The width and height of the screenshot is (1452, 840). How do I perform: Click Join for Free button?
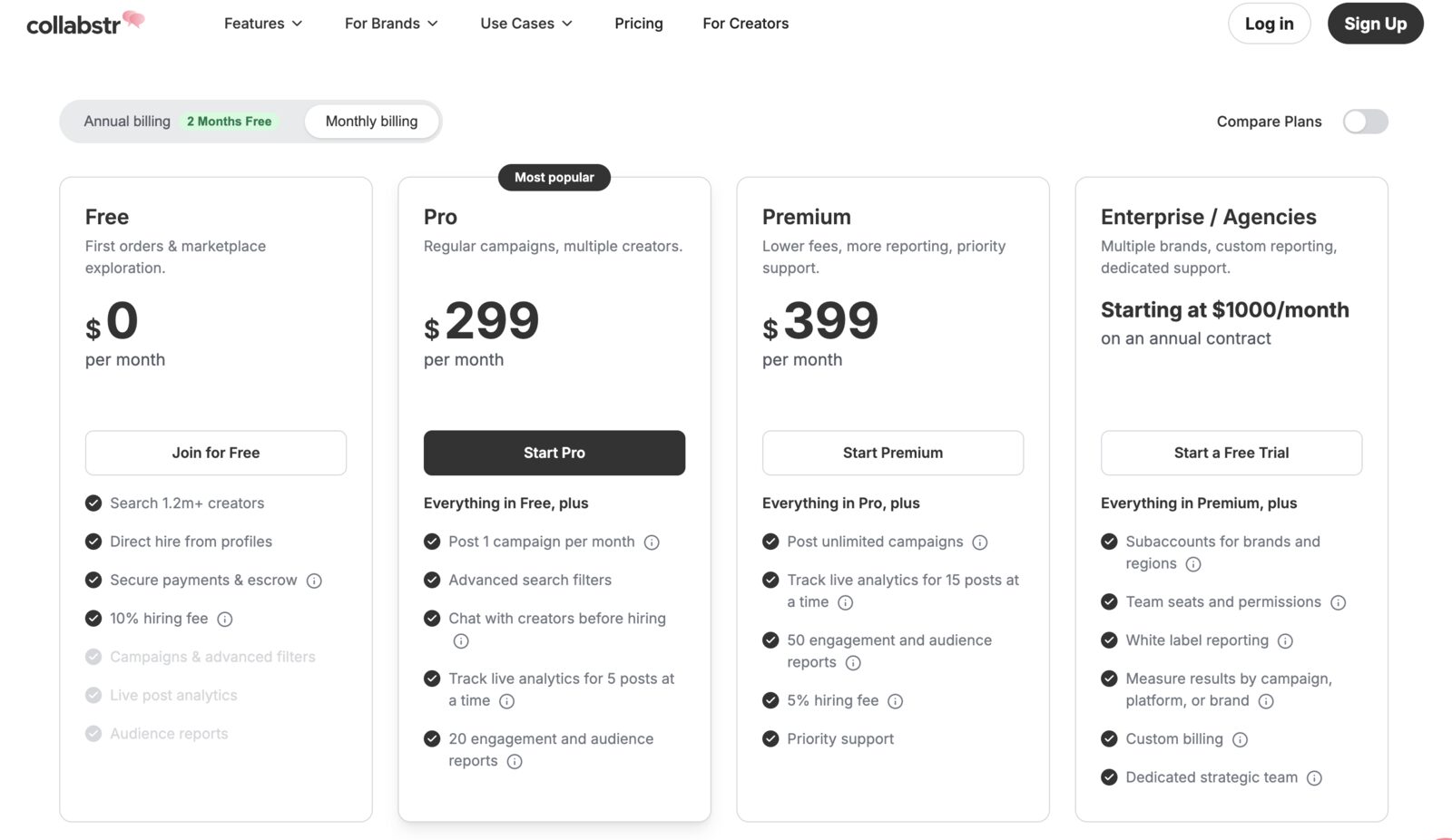tap(216, 453)
